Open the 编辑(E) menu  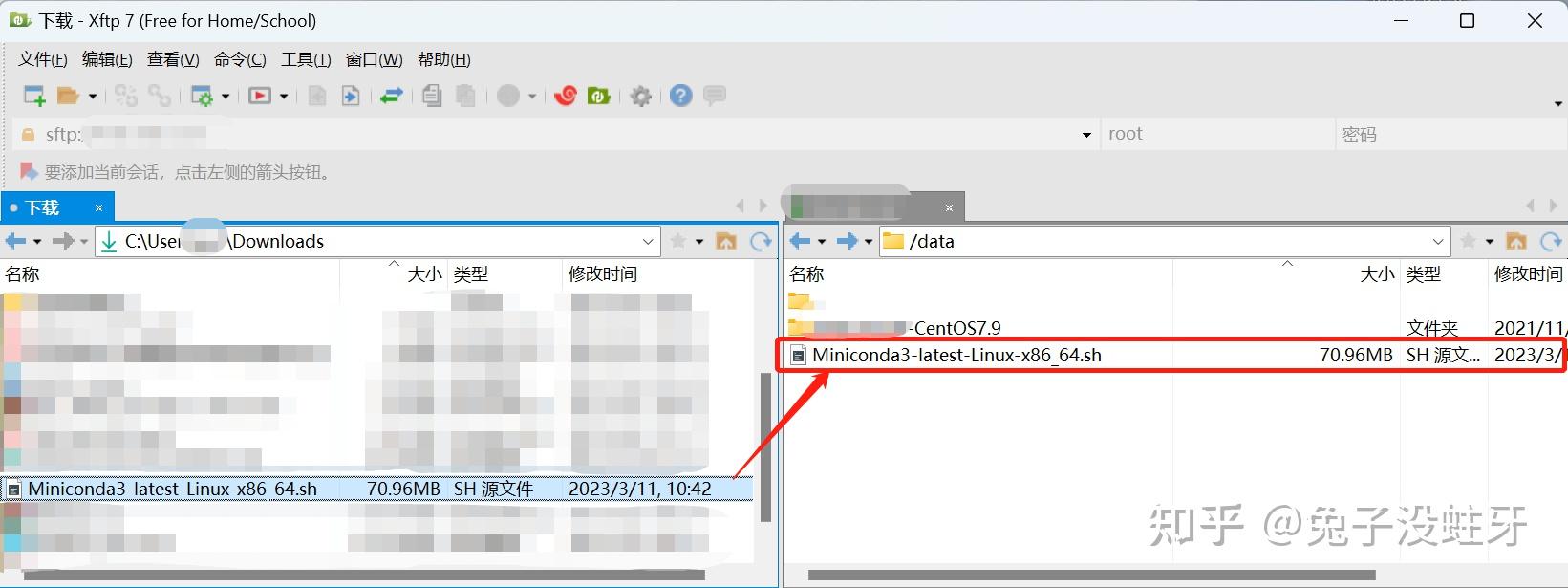click(x=107, y=59)
